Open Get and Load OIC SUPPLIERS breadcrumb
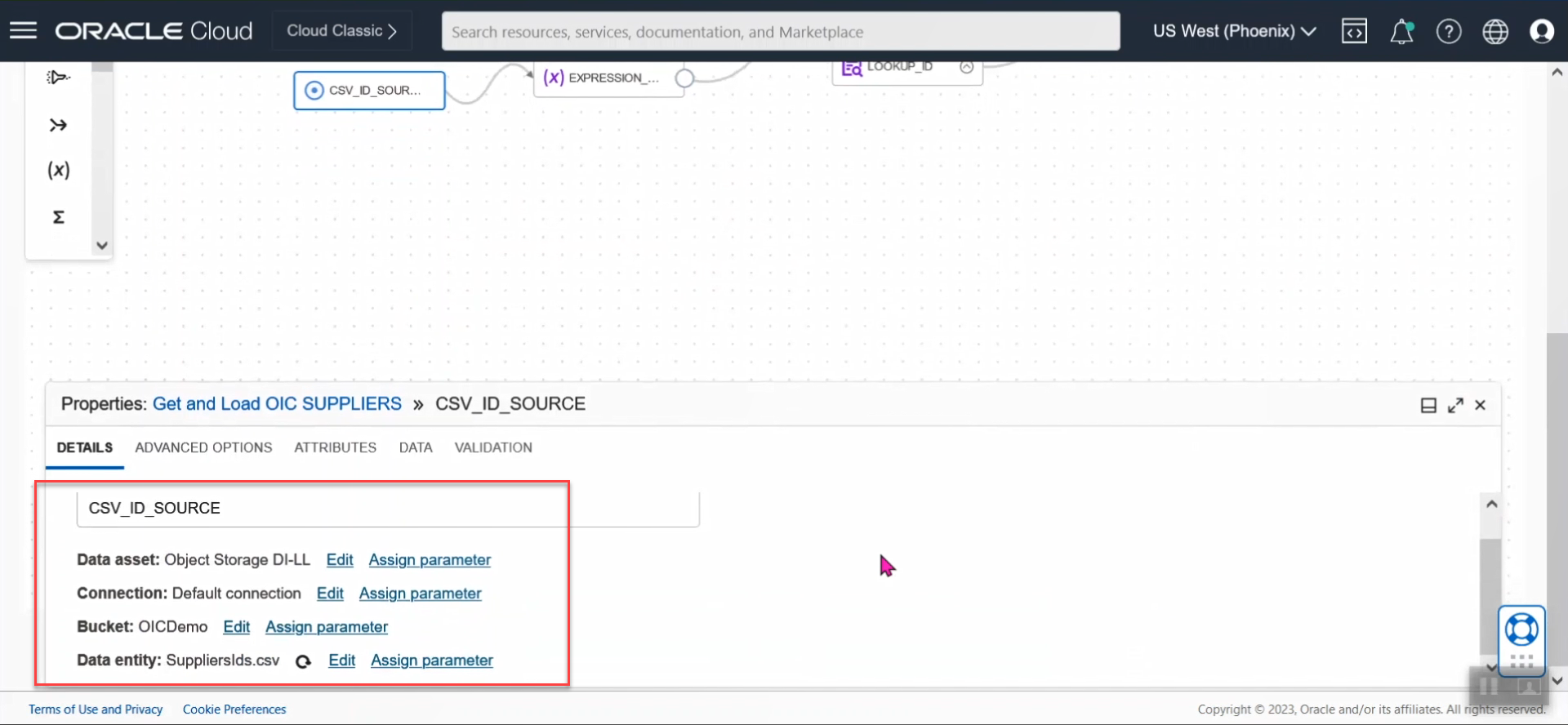The image size is (1568, 725). click(x=277, y=404)
